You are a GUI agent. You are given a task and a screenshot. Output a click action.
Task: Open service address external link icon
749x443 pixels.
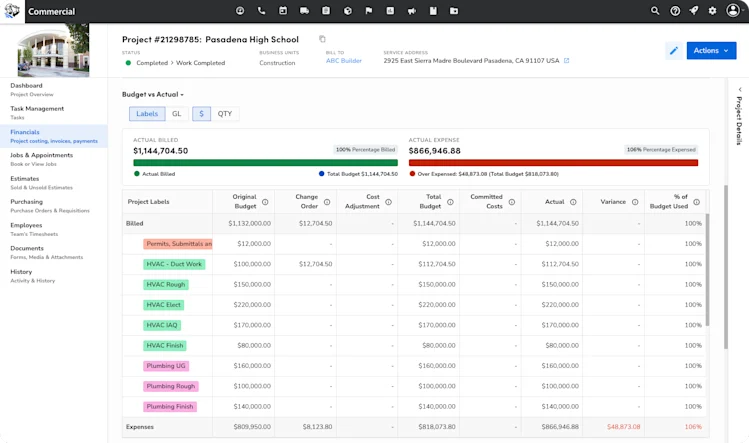[x=567, y=61]
